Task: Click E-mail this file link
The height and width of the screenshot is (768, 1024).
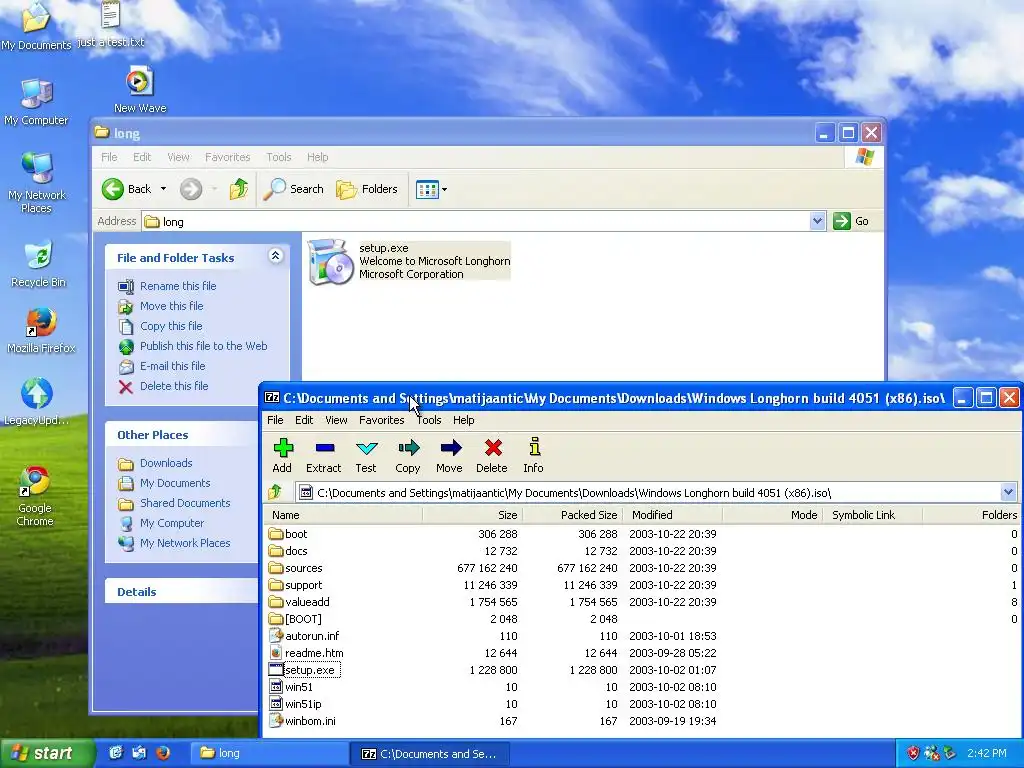Action: pyautogui.click(x=172, y=366)
